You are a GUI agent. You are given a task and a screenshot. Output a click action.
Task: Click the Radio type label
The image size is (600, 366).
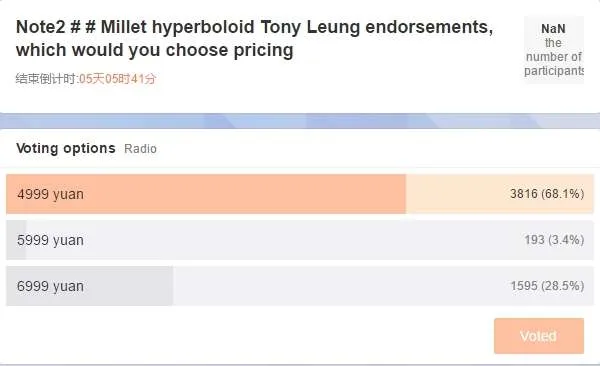140,149
